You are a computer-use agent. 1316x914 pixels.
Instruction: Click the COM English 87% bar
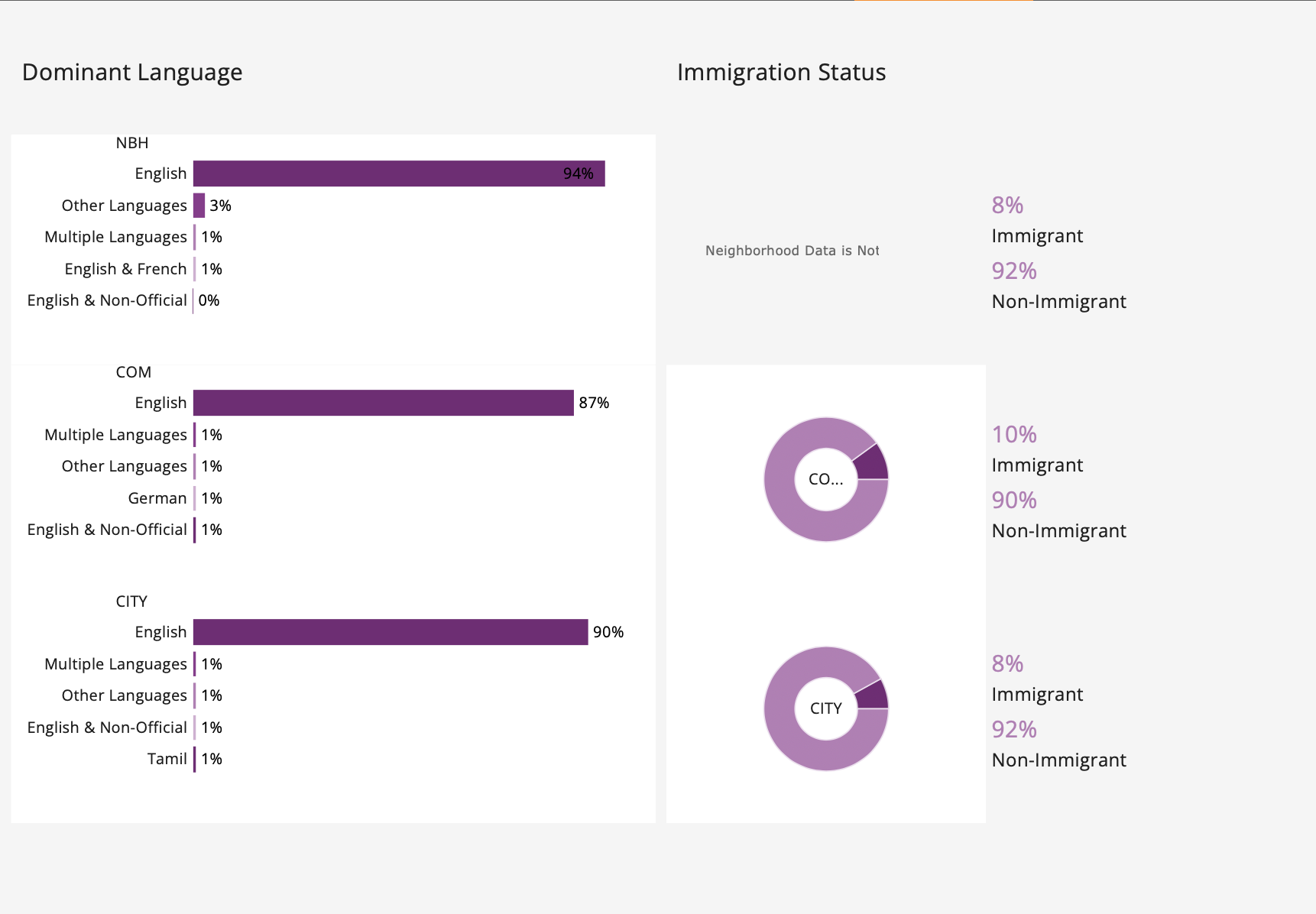coord(383,403)
